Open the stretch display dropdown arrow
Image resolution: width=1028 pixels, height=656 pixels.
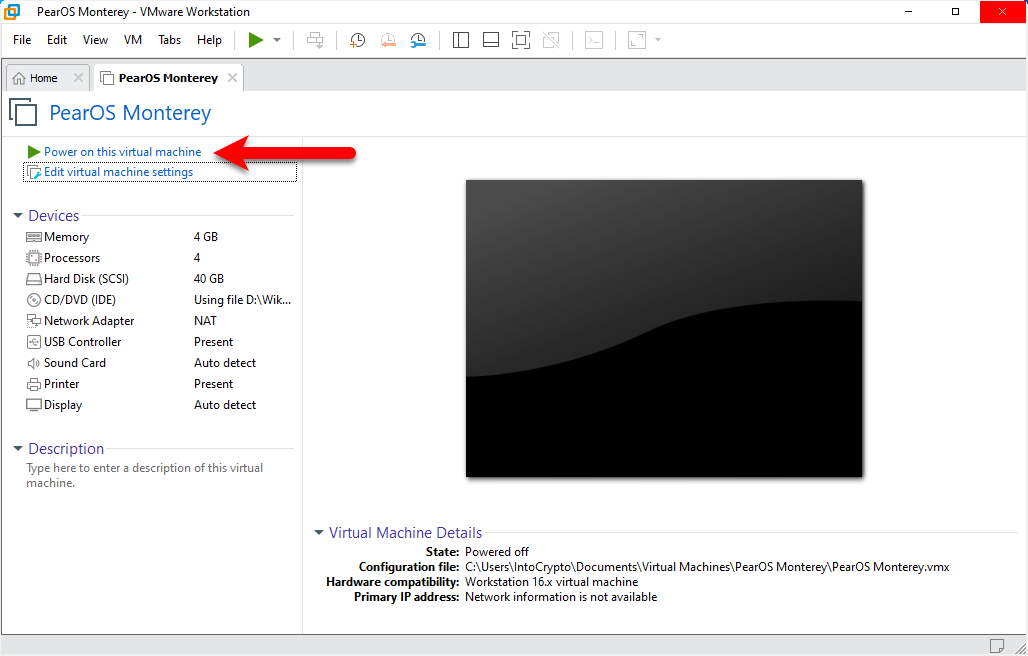pos(658,40)
